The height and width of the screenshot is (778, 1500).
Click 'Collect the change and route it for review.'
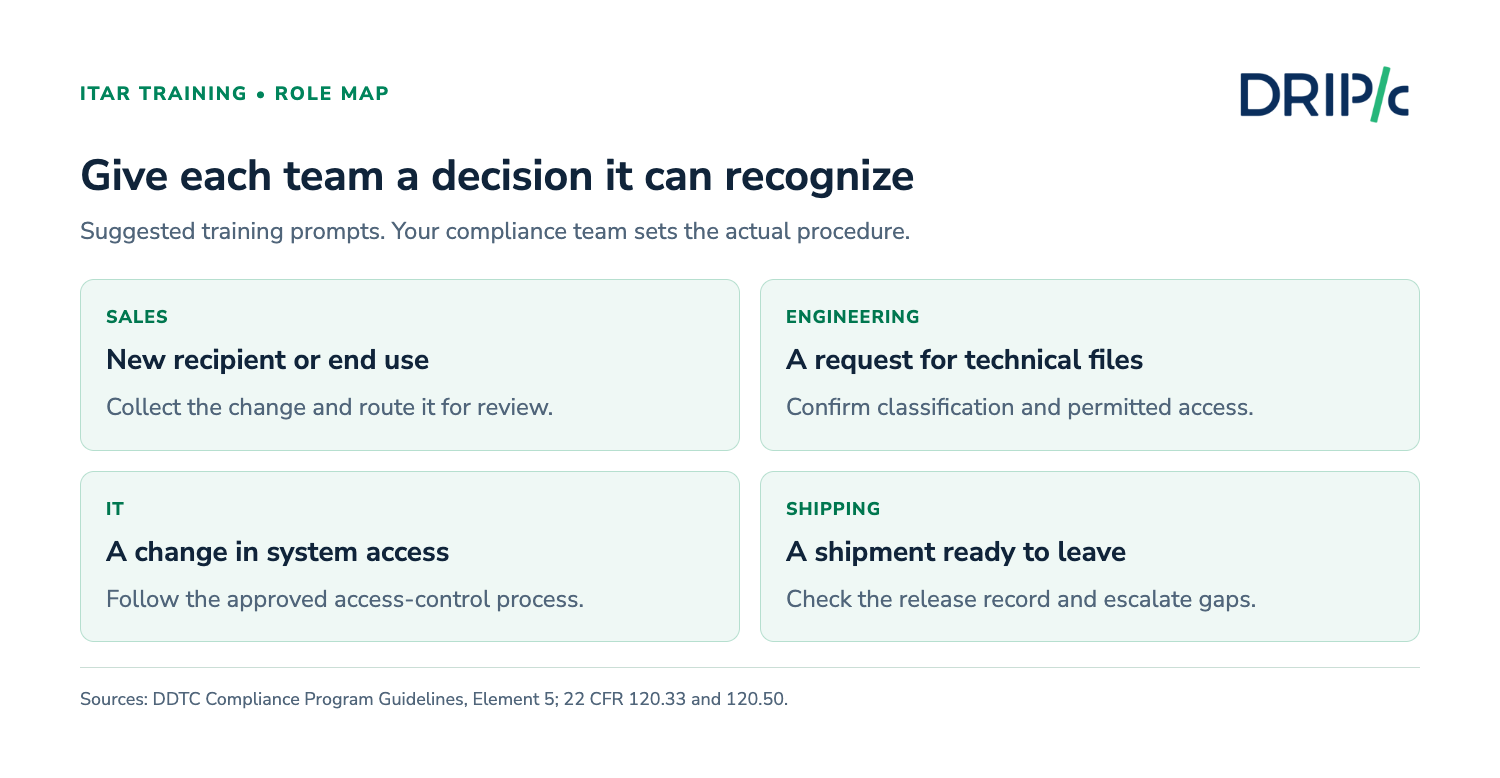tap(329, 408)
